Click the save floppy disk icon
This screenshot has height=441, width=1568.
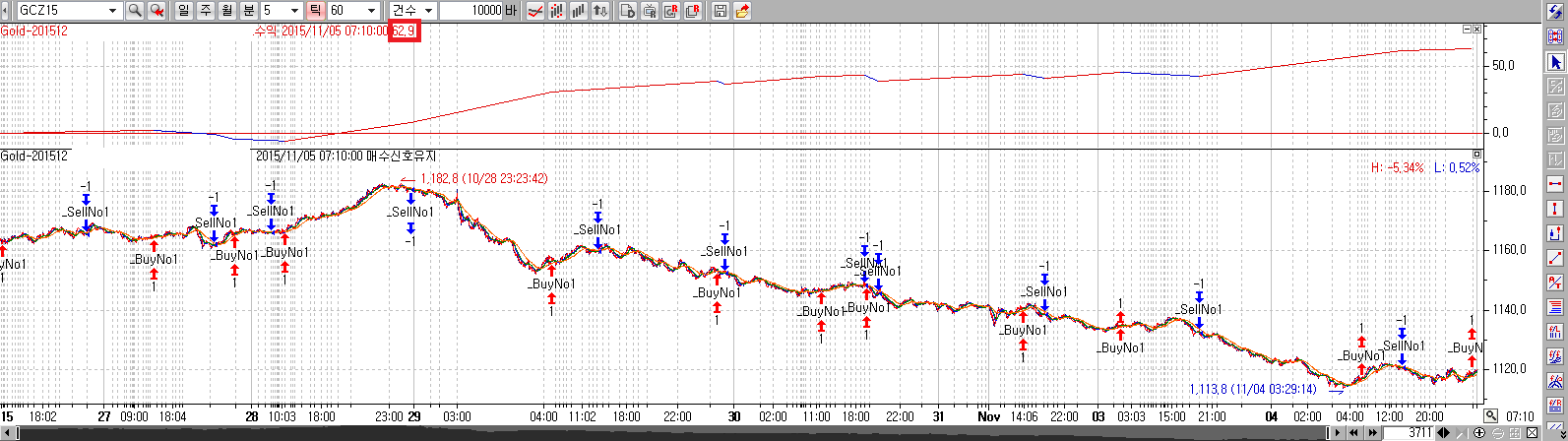(x=720, y=11)
